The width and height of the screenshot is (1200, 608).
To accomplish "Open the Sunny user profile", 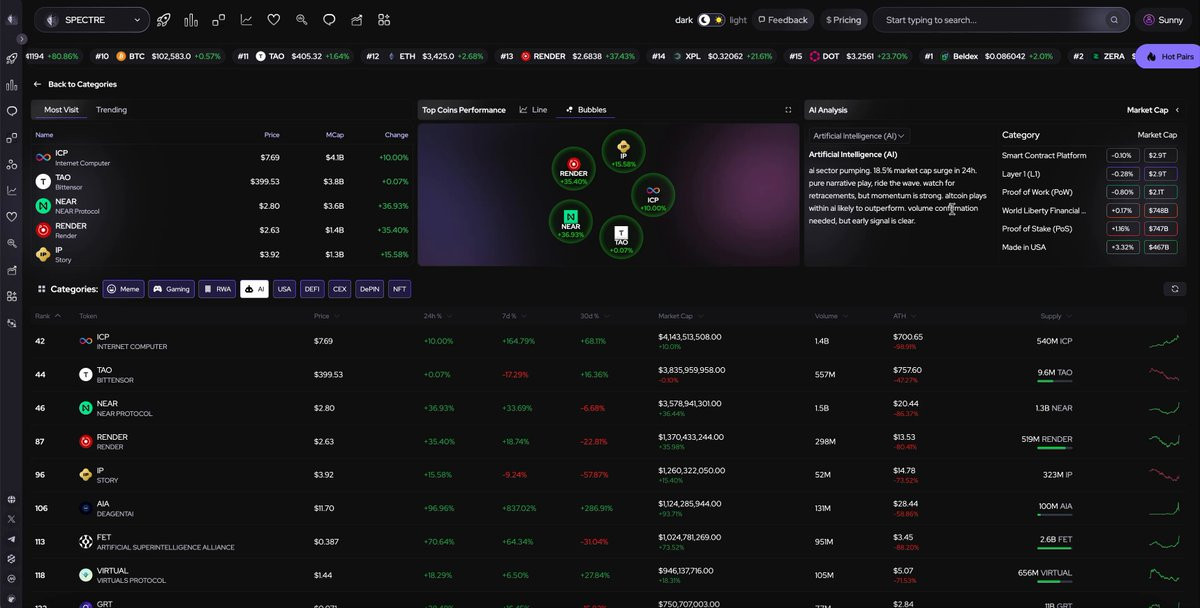I will 1164,20.
